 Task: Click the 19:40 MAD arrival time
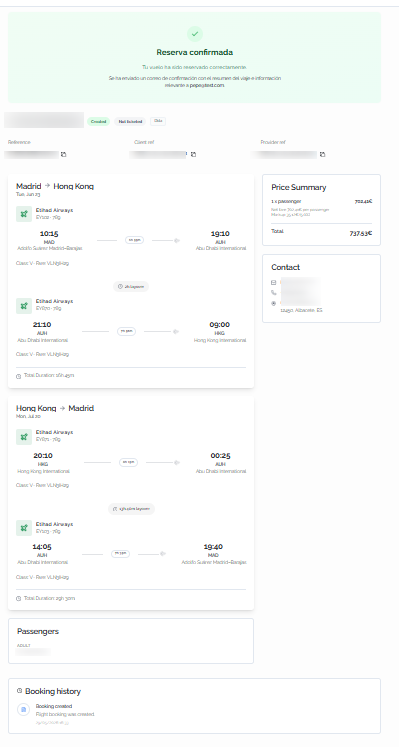[x=213, y=547]
